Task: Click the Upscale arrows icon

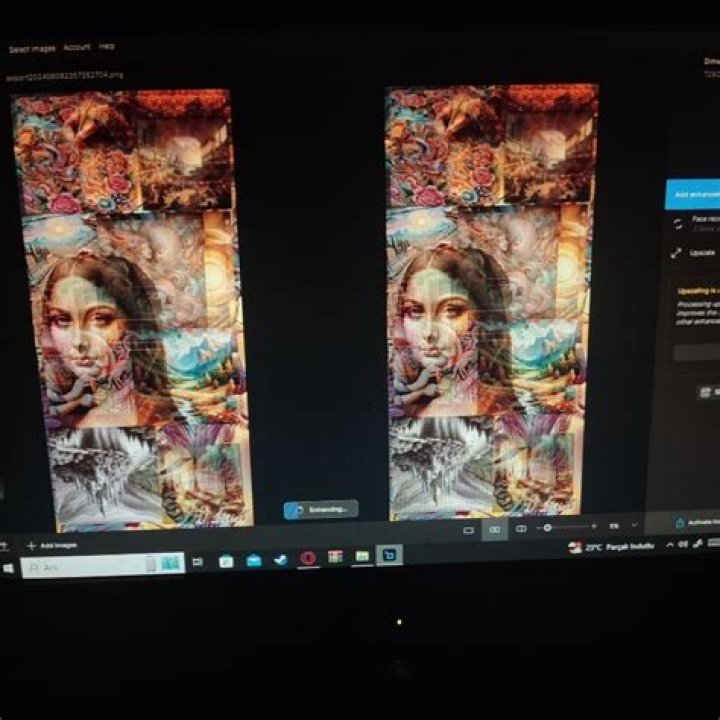Action: (x=676, y=253)
